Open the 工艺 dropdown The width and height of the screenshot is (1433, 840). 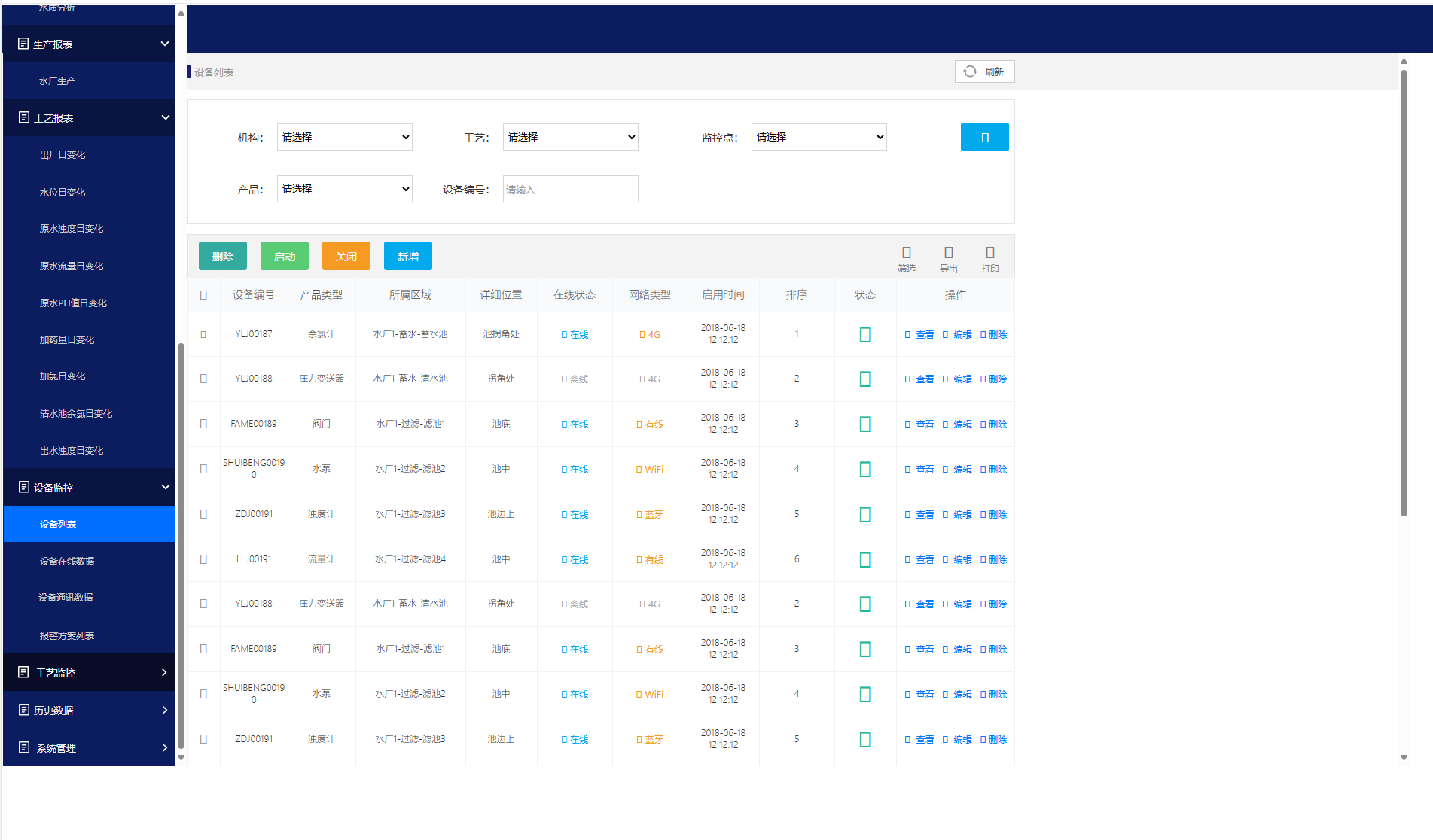point(571,137)
